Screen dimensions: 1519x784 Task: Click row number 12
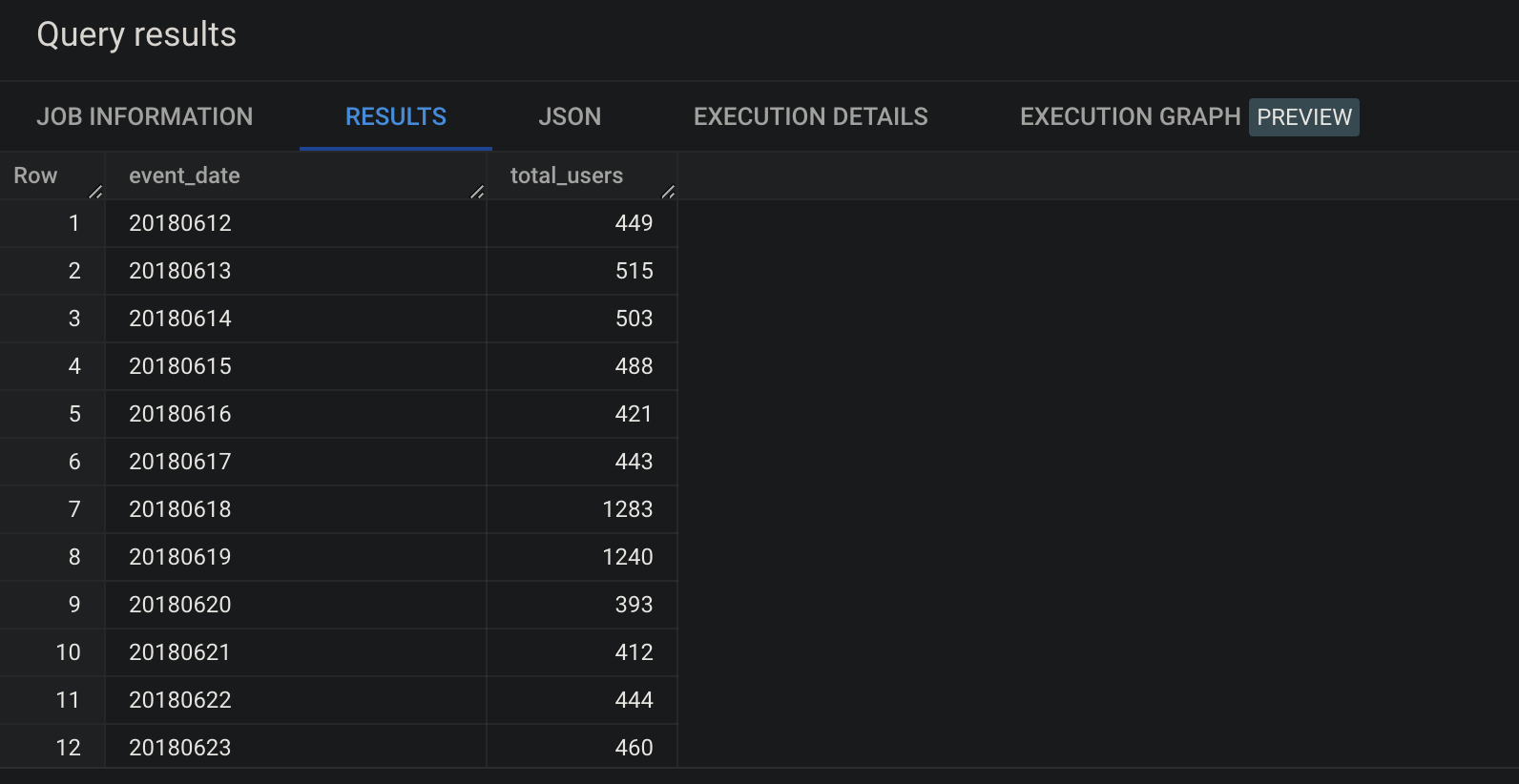pos(69,748)
